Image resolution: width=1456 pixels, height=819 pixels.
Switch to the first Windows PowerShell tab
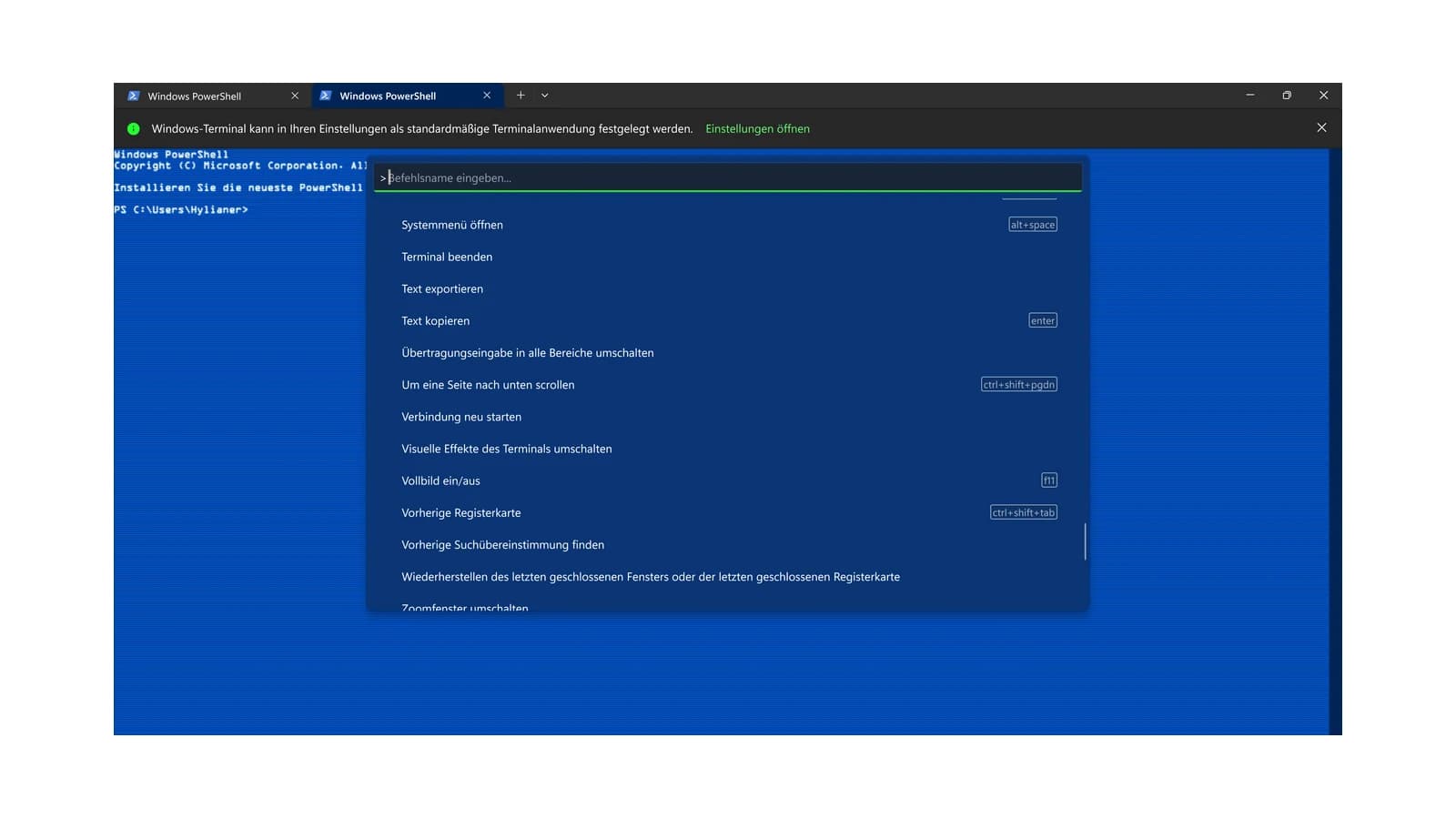(212, 96)
